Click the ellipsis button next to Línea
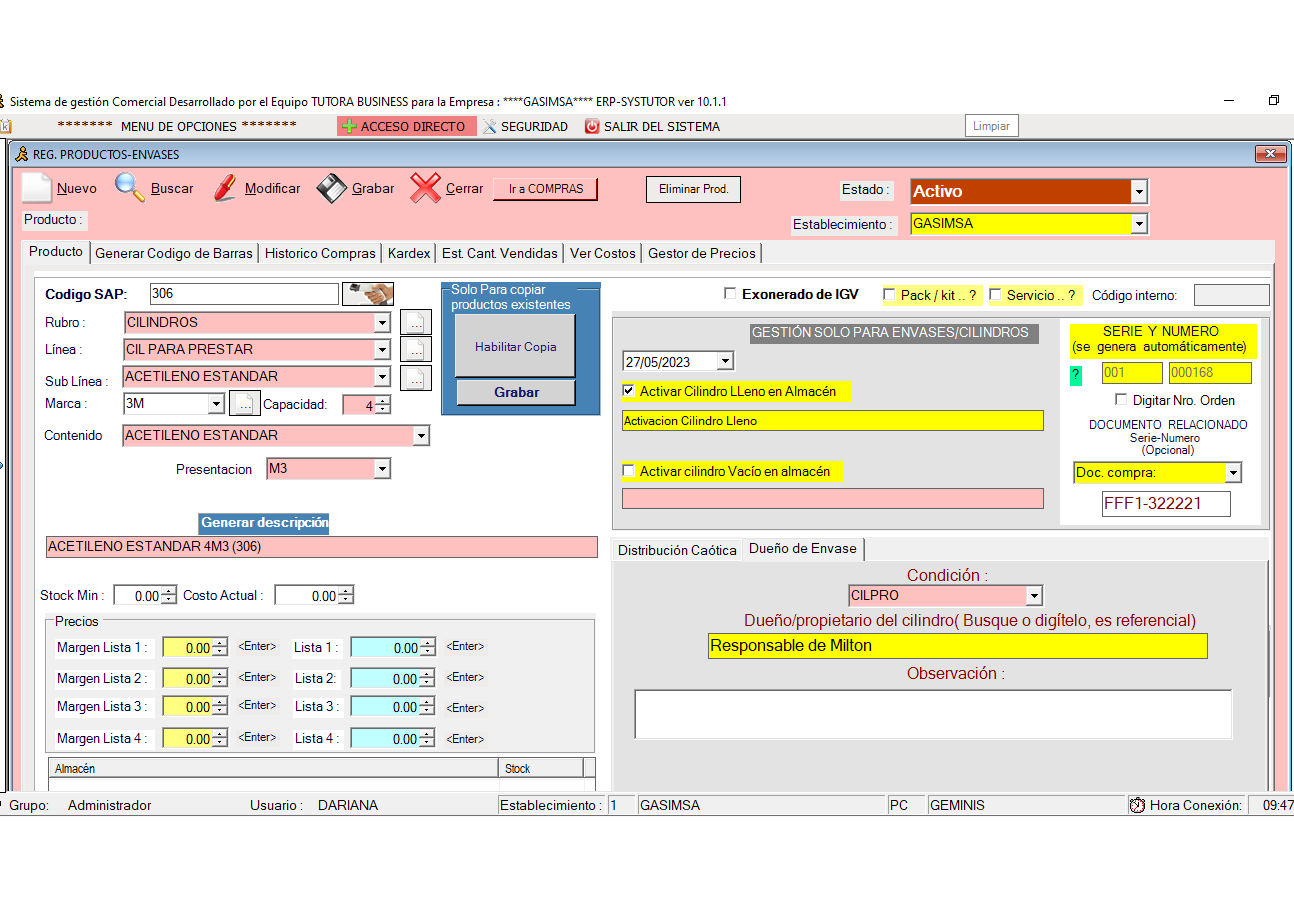1294x914 pixels. click(416, 350)
